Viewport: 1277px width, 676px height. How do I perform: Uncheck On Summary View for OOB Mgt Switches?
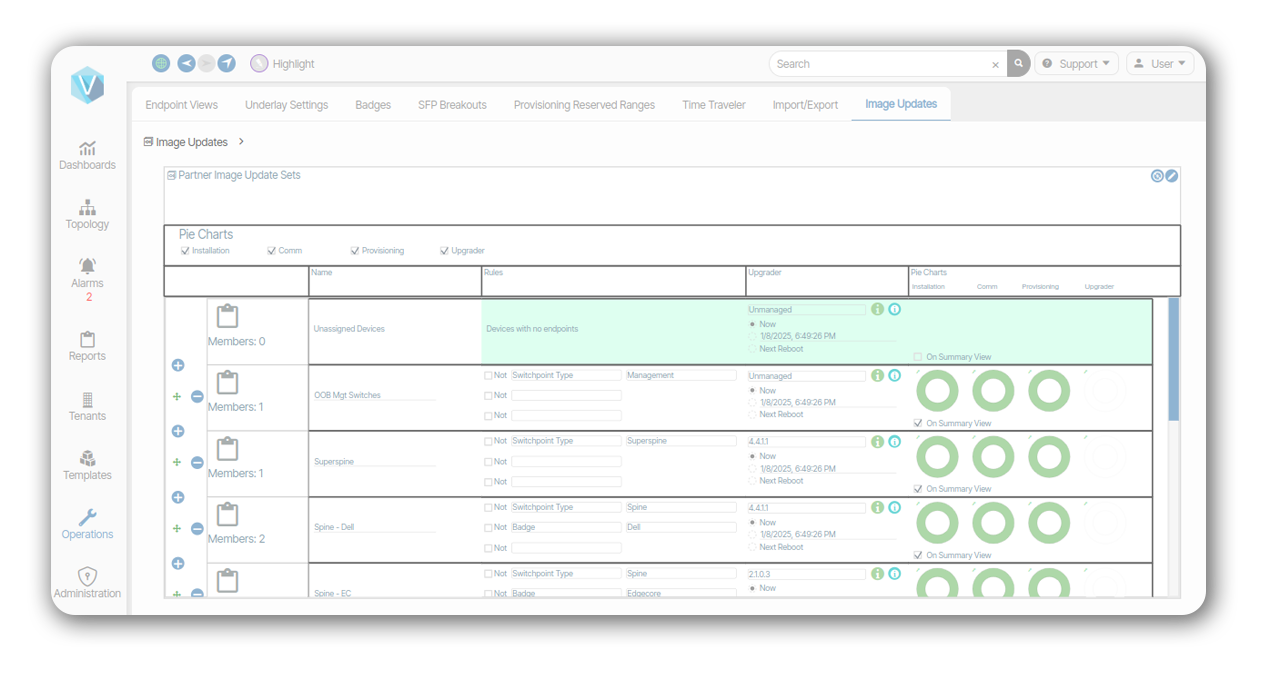coord(918,423)
